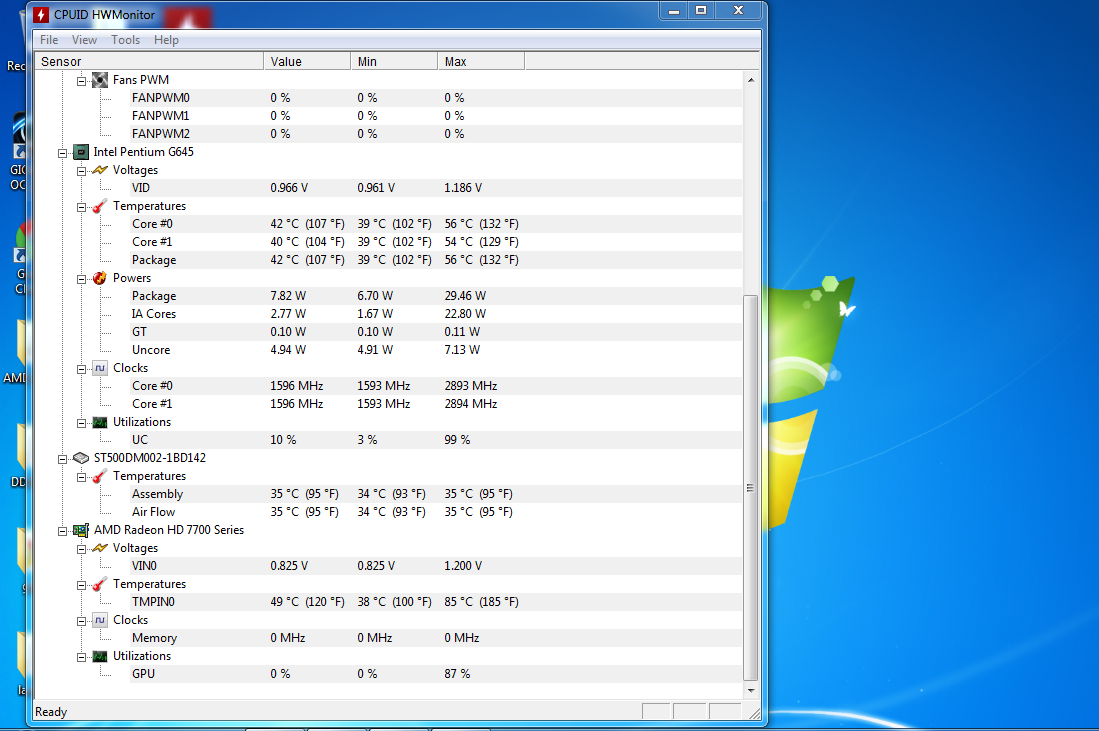Click the Intel Pentium G645 chip icon
The image size is (1099, 731).
[x=81, y=152]
